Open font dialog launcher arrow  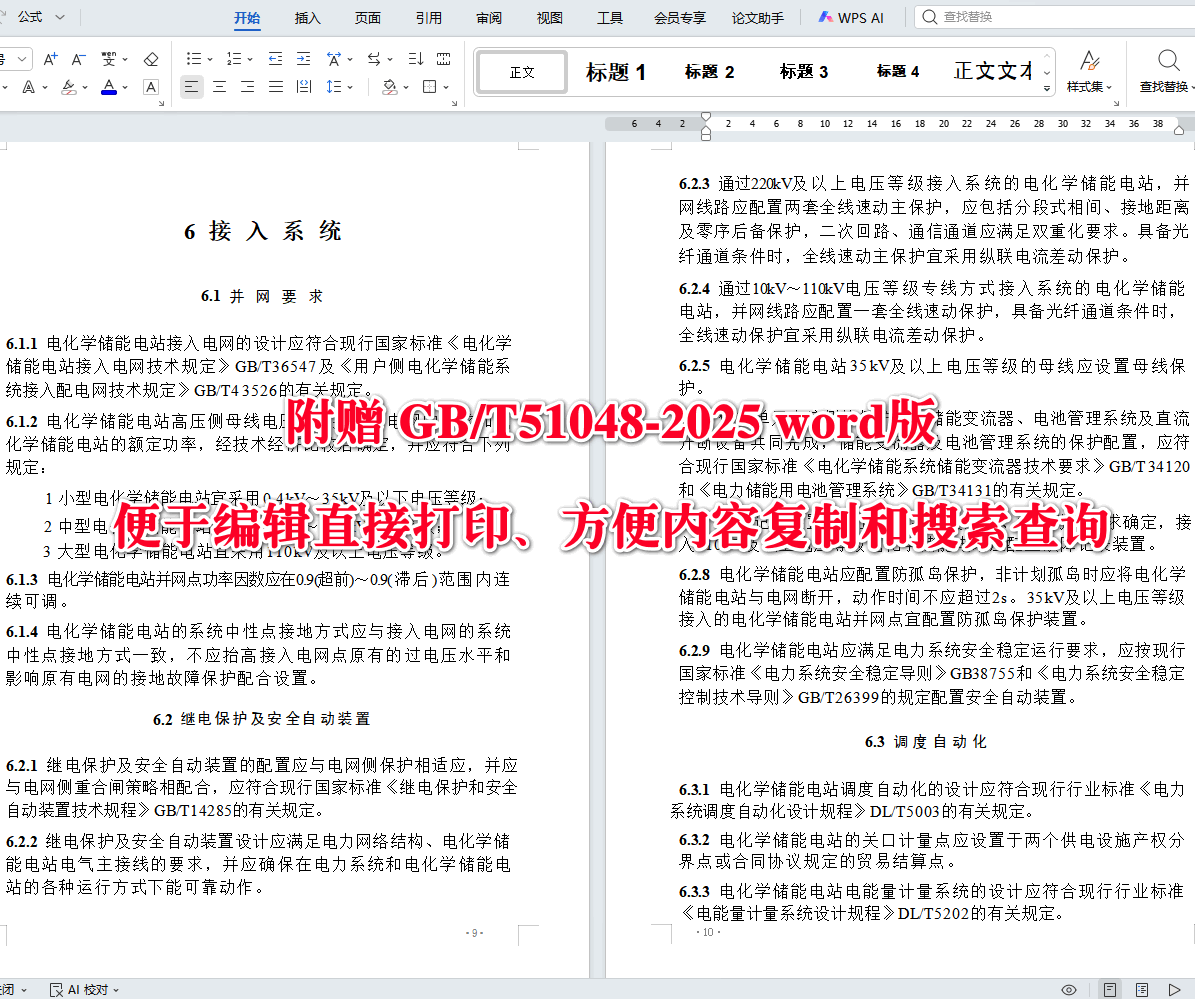point(162,103)
